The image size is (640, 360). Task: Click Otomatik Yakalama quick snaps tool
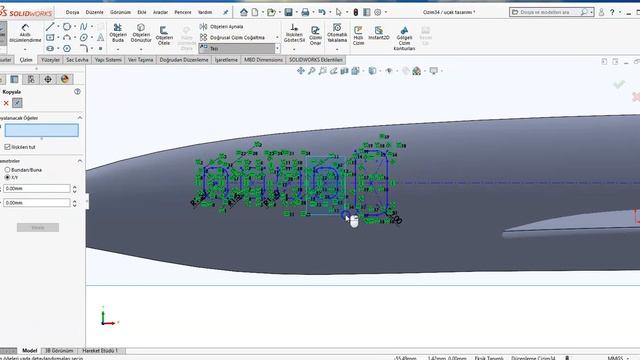337,33
